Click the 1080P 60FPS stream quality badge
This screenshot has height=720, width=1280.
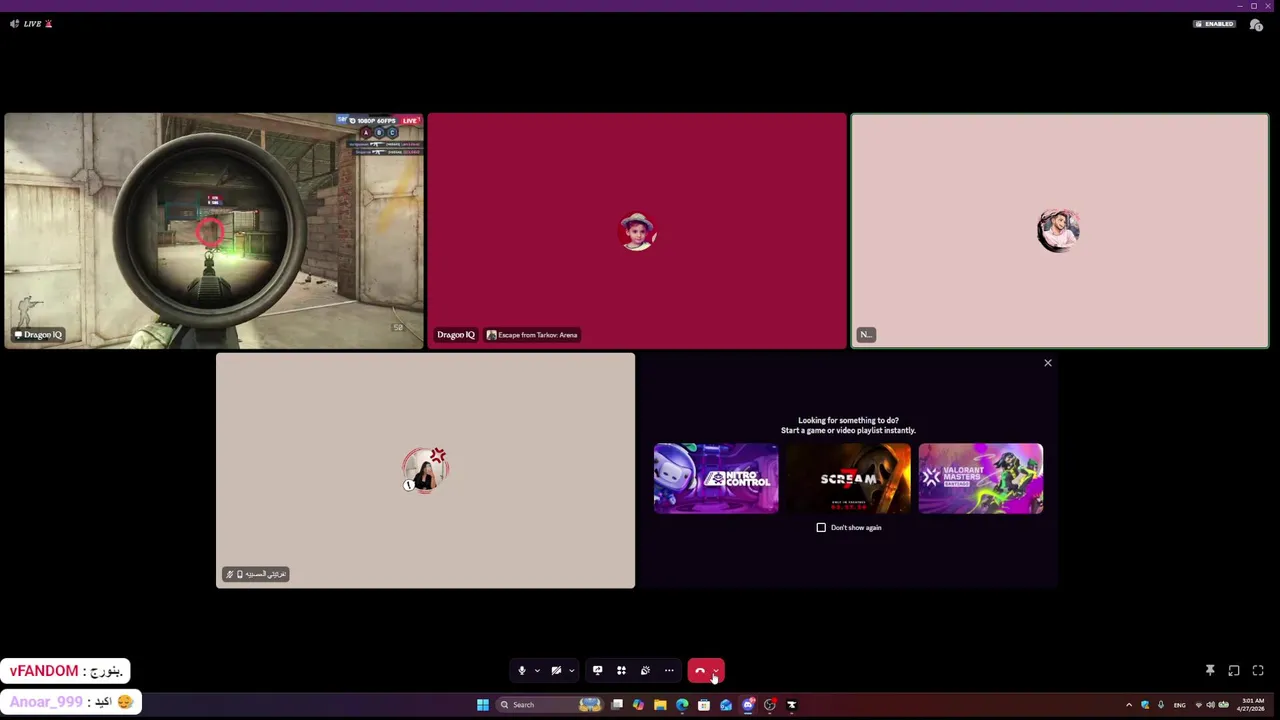click(x=371, y=121)
